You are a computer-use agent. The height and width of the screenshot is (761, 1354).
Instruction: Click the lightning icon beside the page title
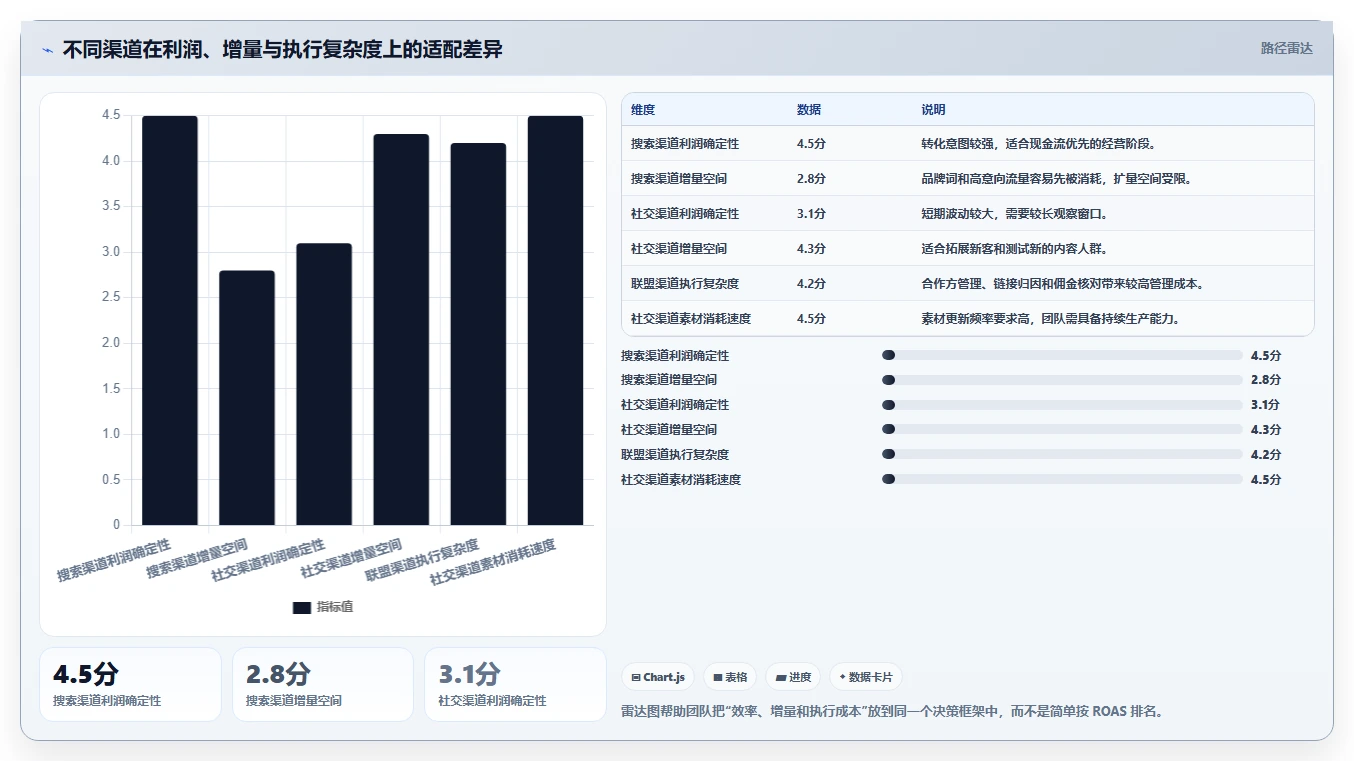click(48, 50)
